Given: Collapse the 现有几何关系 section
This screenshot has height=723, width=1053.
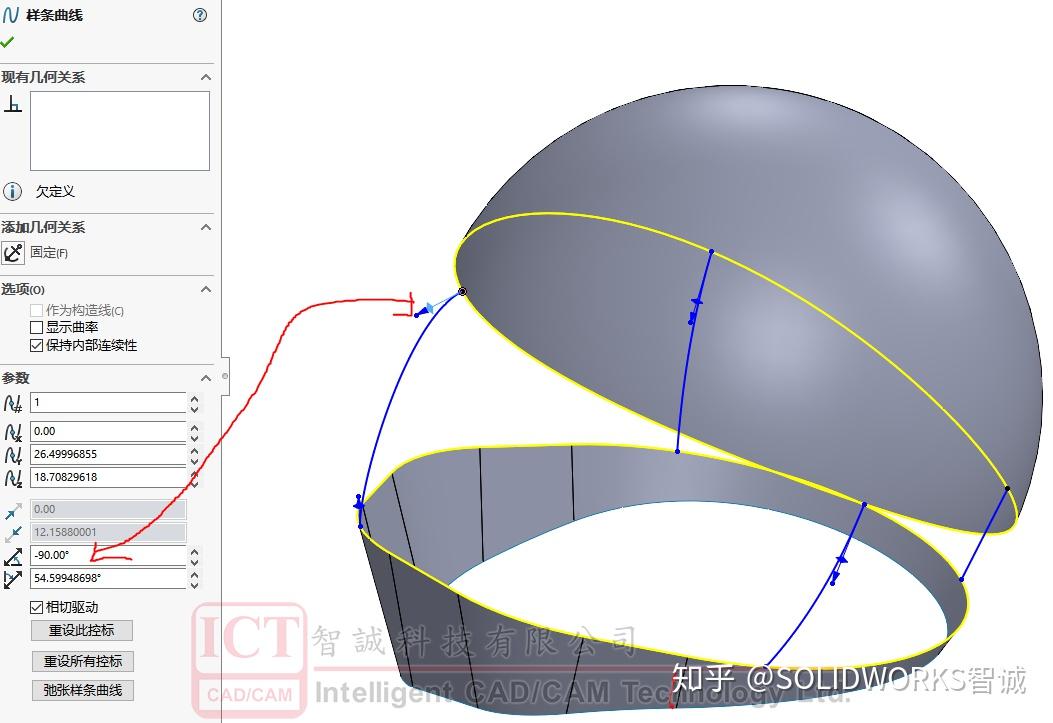Looking at the screenshot, I should [x=206, y=76].
